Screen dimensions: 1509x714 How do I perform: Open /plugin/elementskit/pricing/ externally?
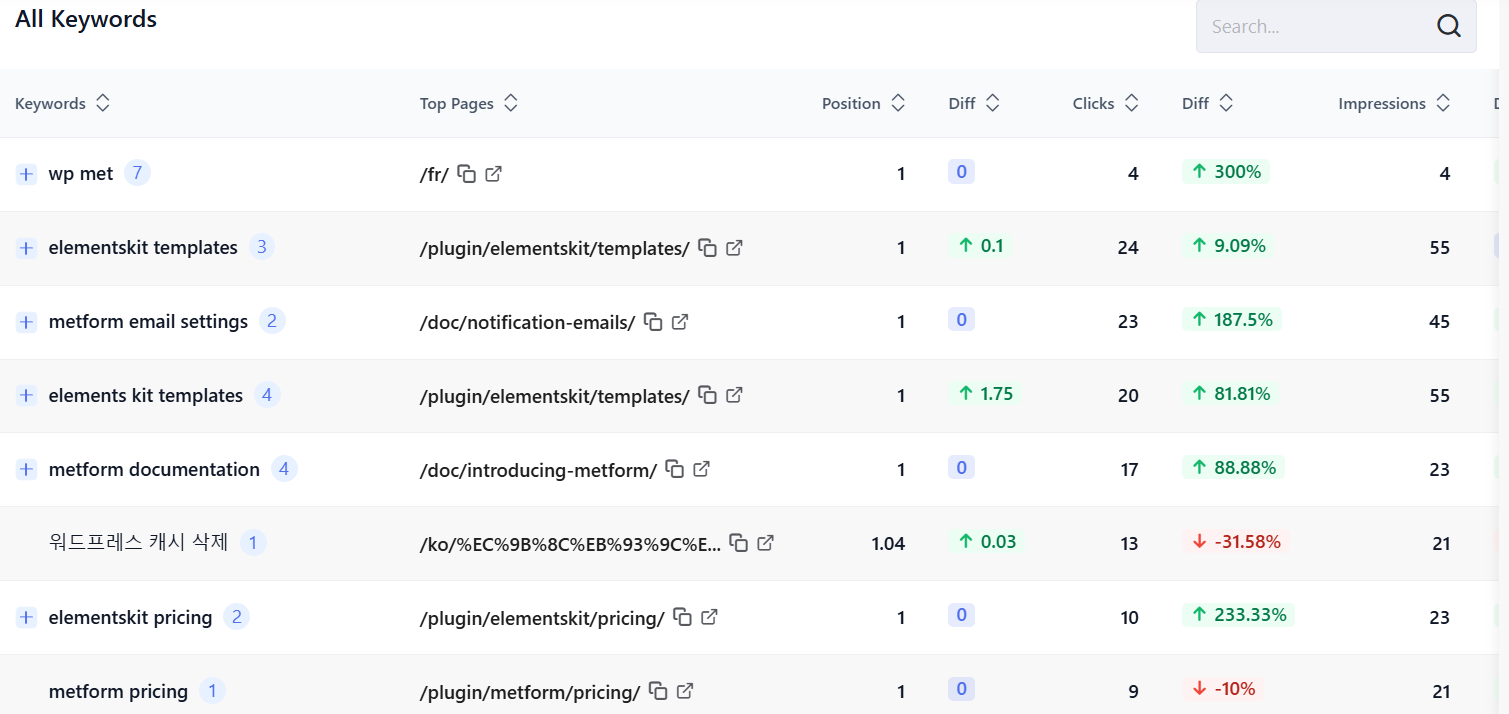click(709, 617)
